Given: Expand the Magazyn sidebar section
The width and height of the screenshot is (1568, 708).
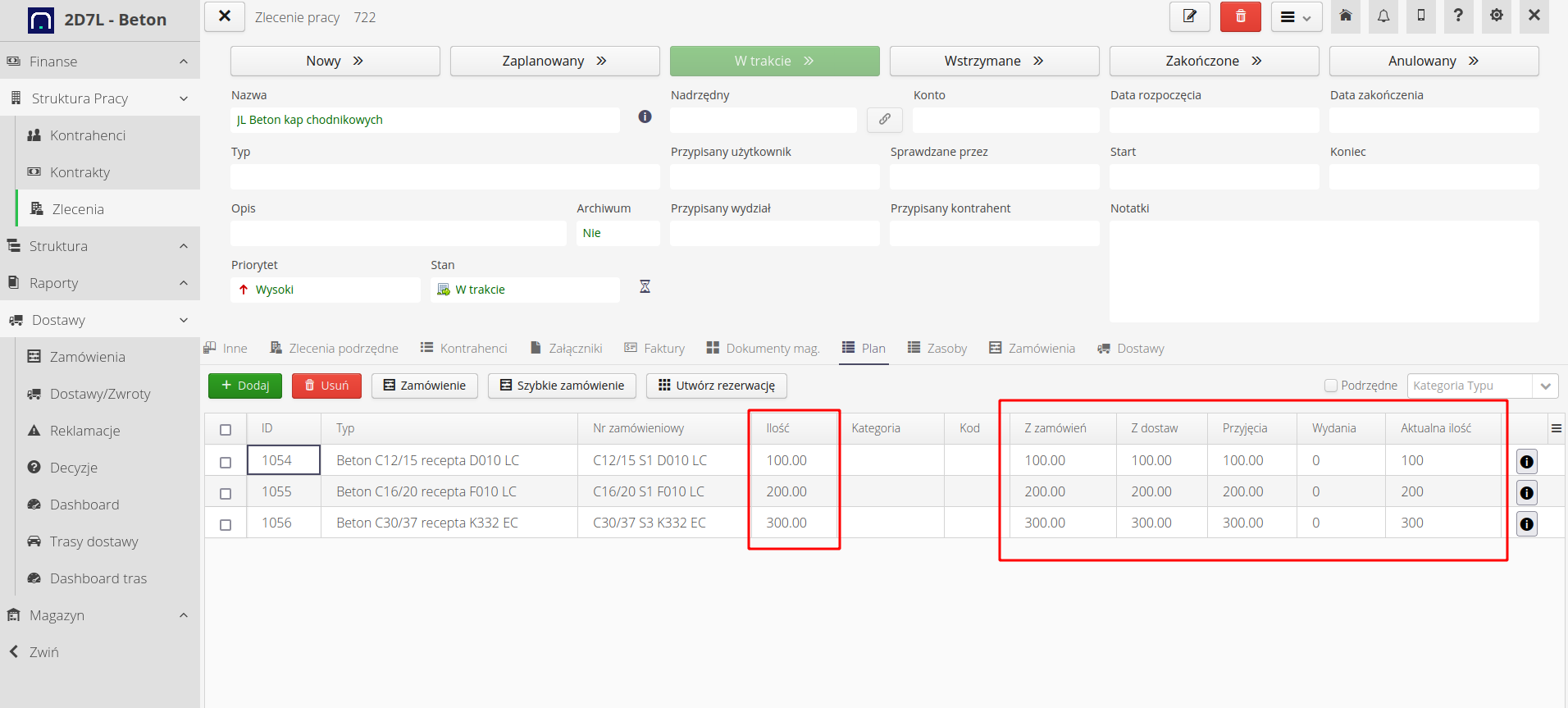Looking at the screenshot, I should (183, 615).
